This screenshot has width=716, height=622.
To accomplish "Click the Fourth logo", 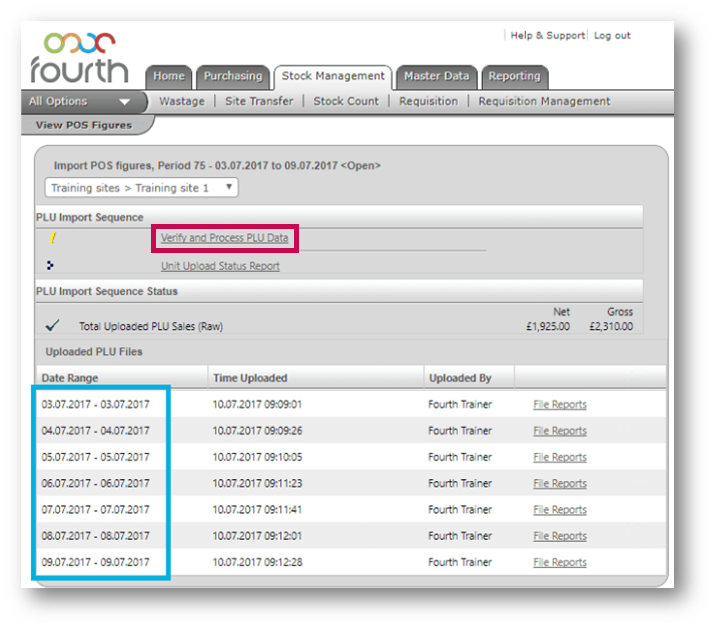I will (x=78, y=57).
